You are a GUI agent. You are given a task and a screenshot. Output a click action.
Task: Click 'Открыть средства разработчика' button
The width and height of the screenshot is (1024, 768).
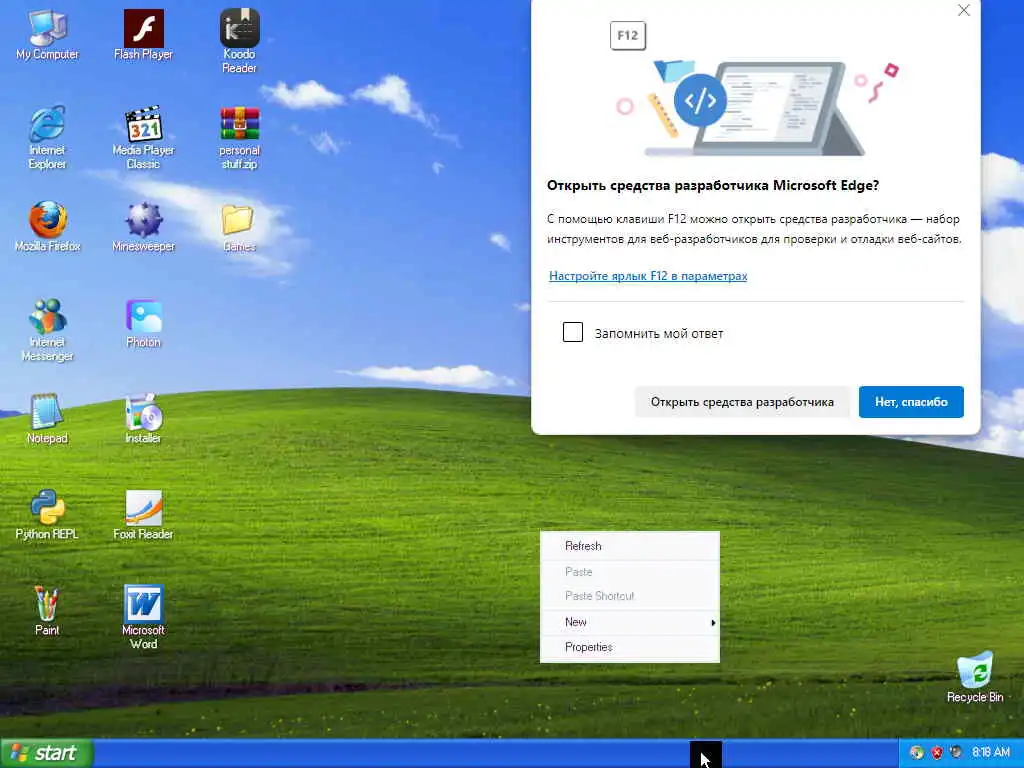coord(742,402)
